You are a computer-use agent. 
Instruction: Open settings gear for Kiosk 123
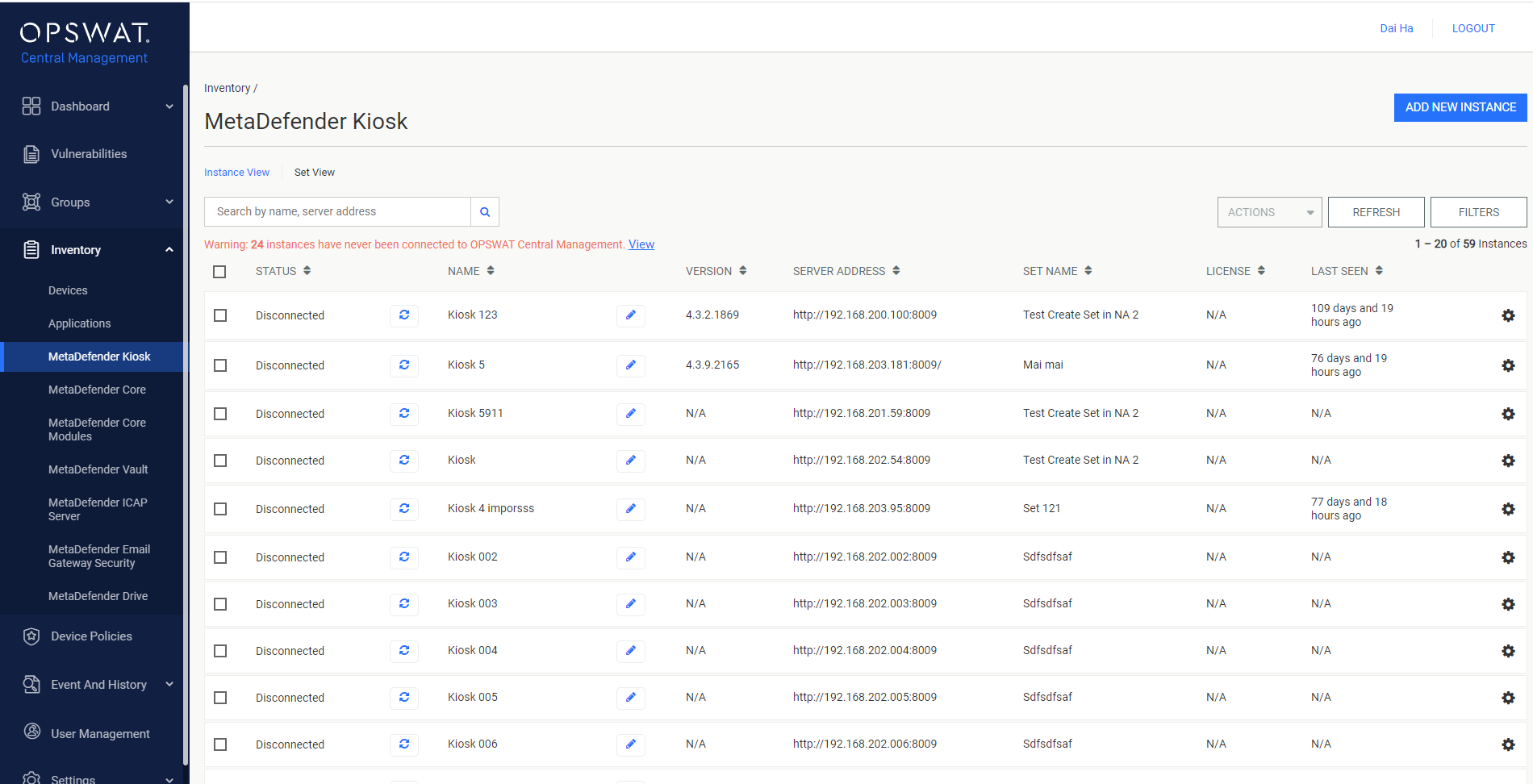1508,315
